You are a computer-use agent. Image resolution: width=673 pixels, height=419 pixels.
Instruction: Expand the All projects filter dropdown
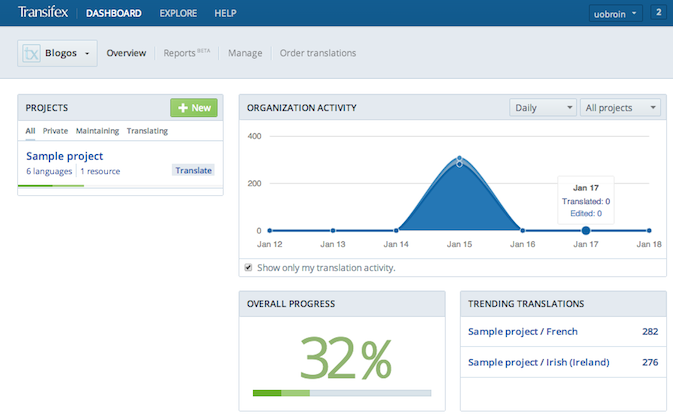[x=620, y=107]
